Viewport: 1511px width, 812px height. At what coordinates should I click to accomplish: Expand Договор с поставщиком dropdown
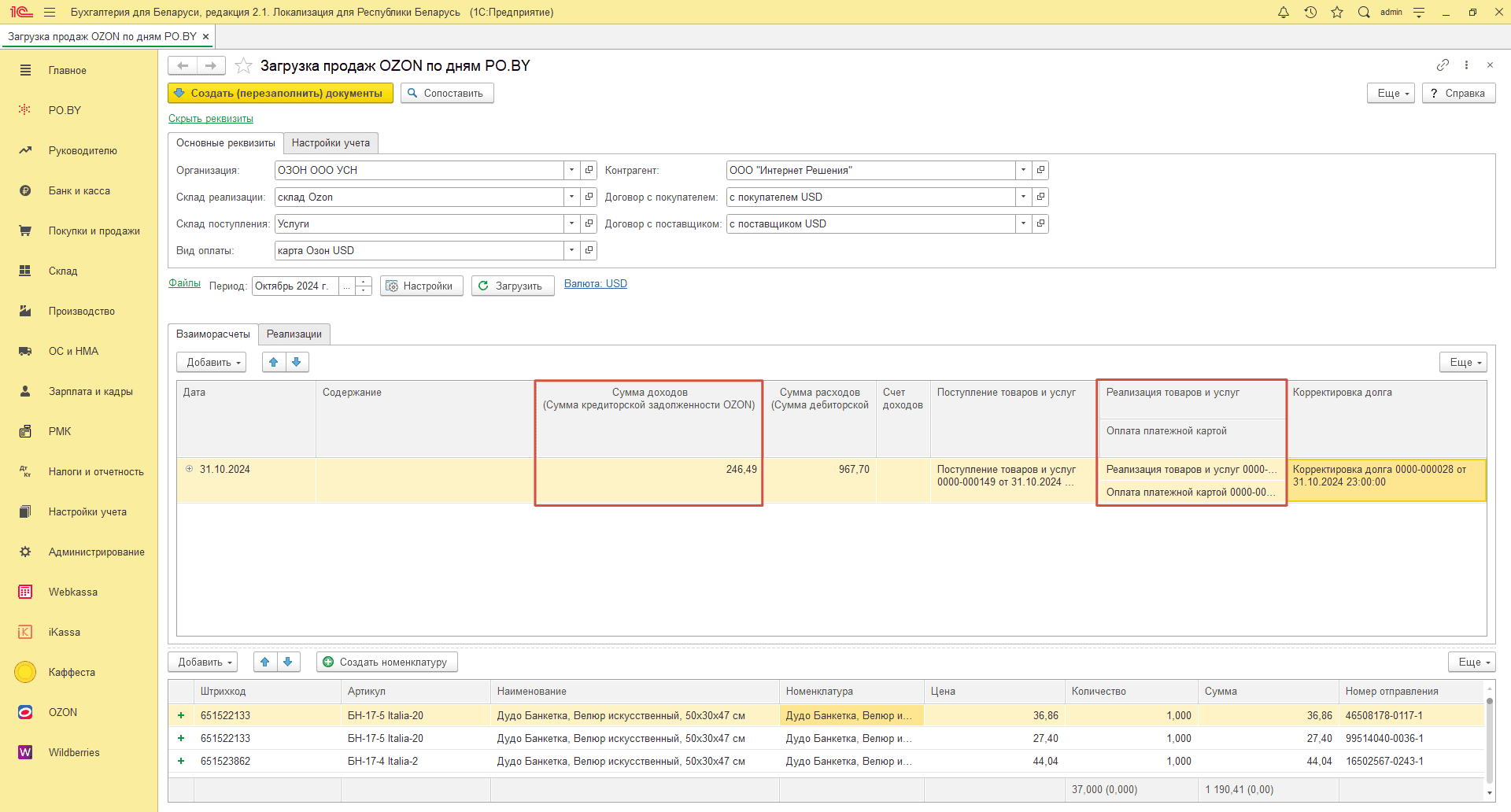(x=1024, y=223)
